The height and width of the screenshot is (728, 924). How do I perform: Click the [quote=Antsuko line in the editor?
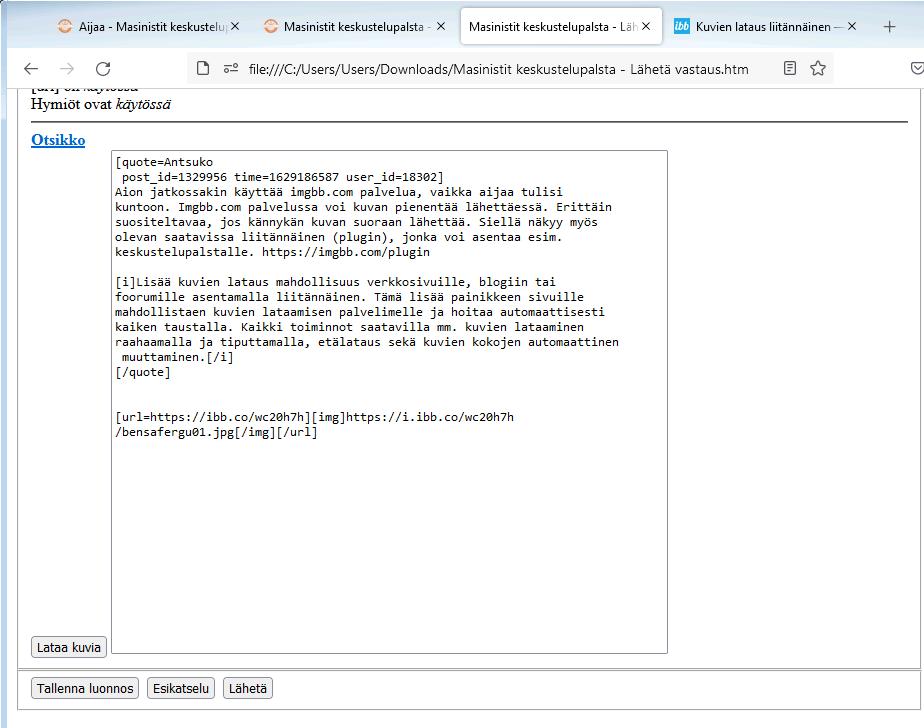164,162
